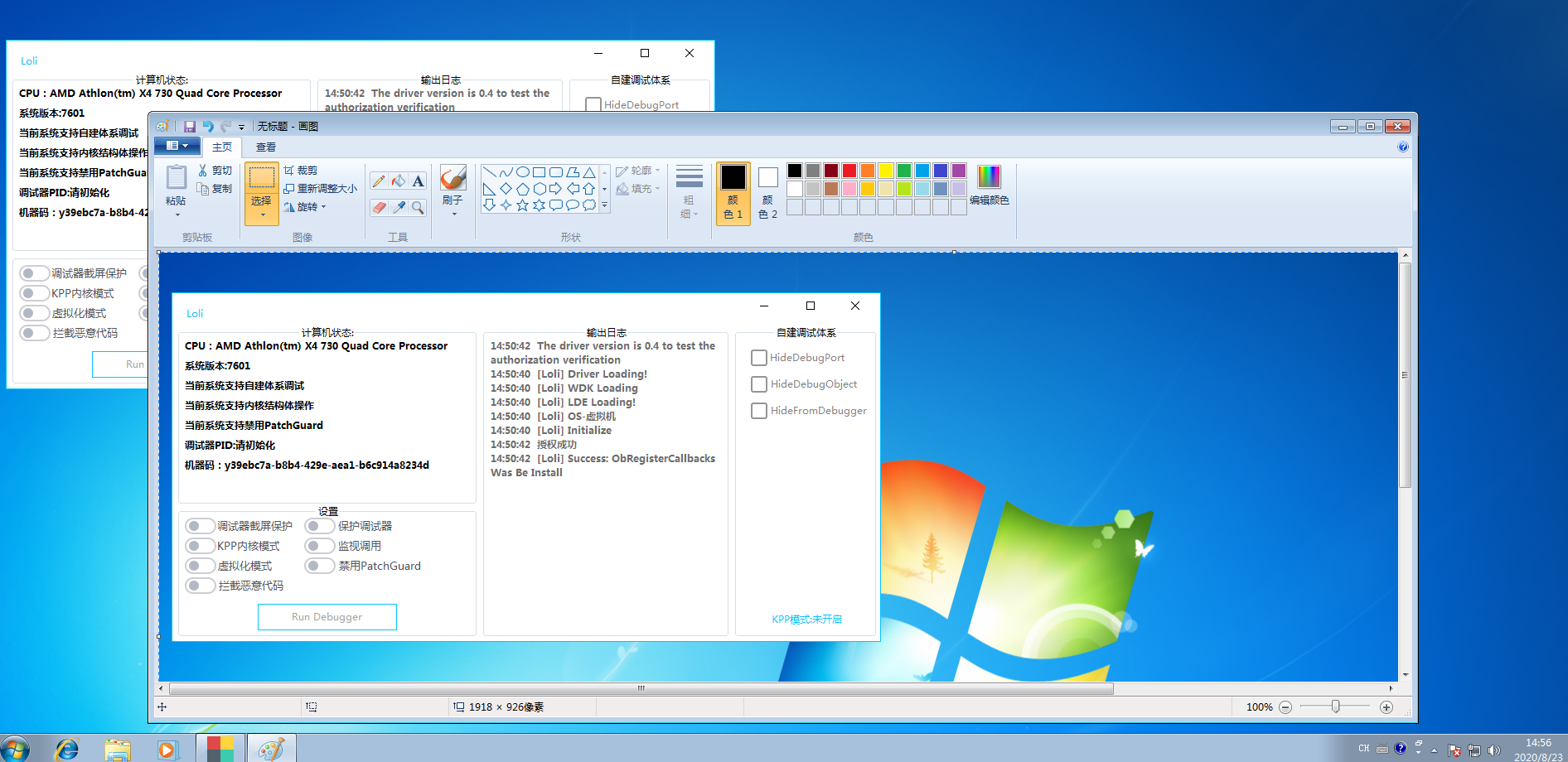Check HideDebugPort box in background Loli window

(x=593, y=105)
